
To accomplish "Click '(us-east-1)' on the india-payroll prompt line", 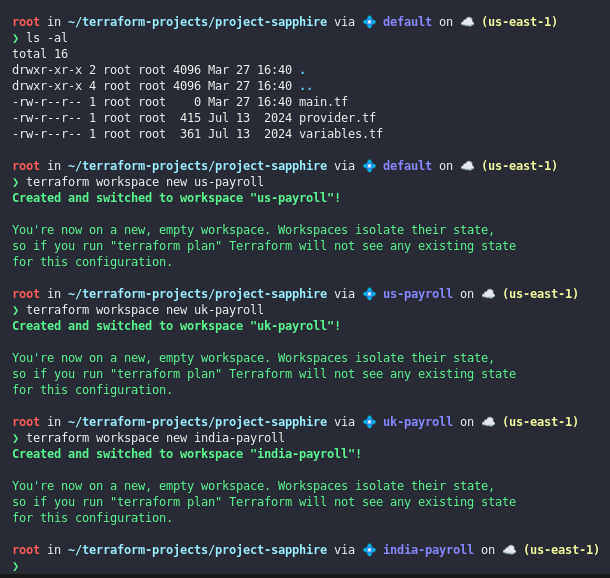I will click(561, 550).
